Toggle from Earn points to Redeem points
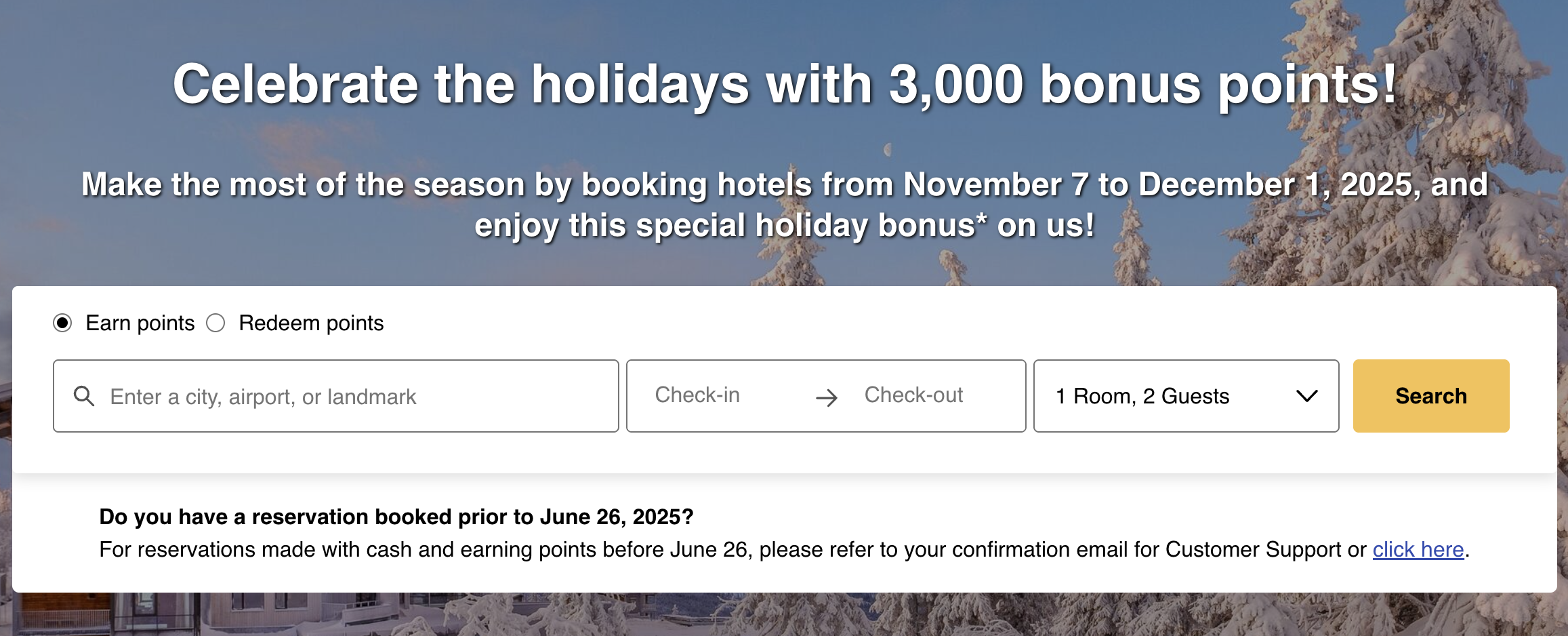This screenshot has width=1568, height=636. (216, 323)
